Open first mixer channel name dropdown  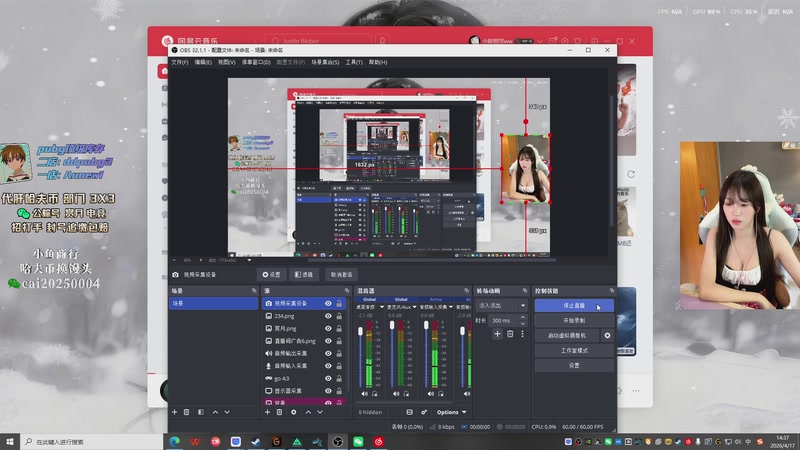tap(382, 307)
